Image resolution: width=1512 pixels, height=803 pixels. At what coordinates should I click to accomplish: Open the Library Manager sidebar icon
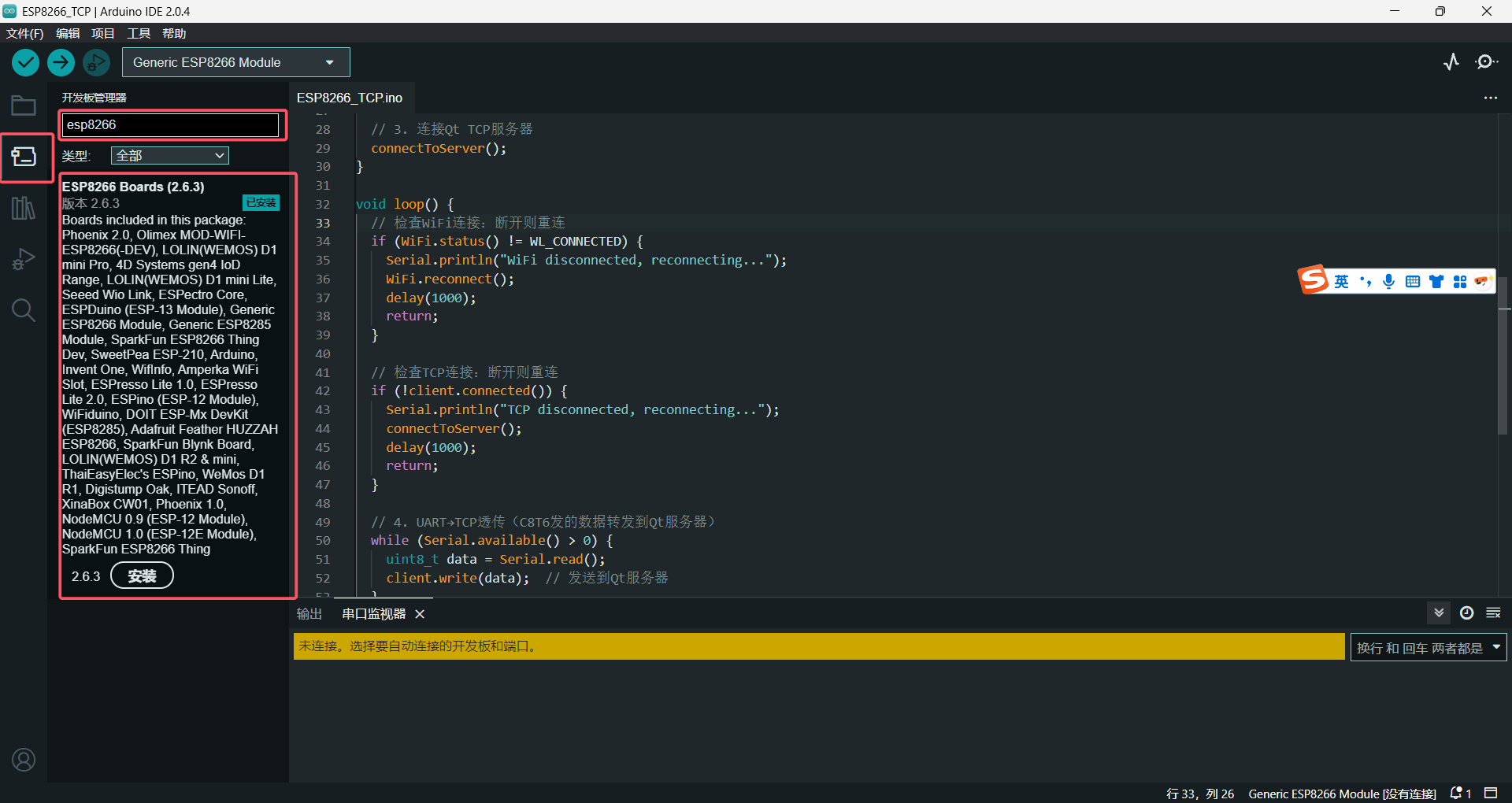coord(24,208)
